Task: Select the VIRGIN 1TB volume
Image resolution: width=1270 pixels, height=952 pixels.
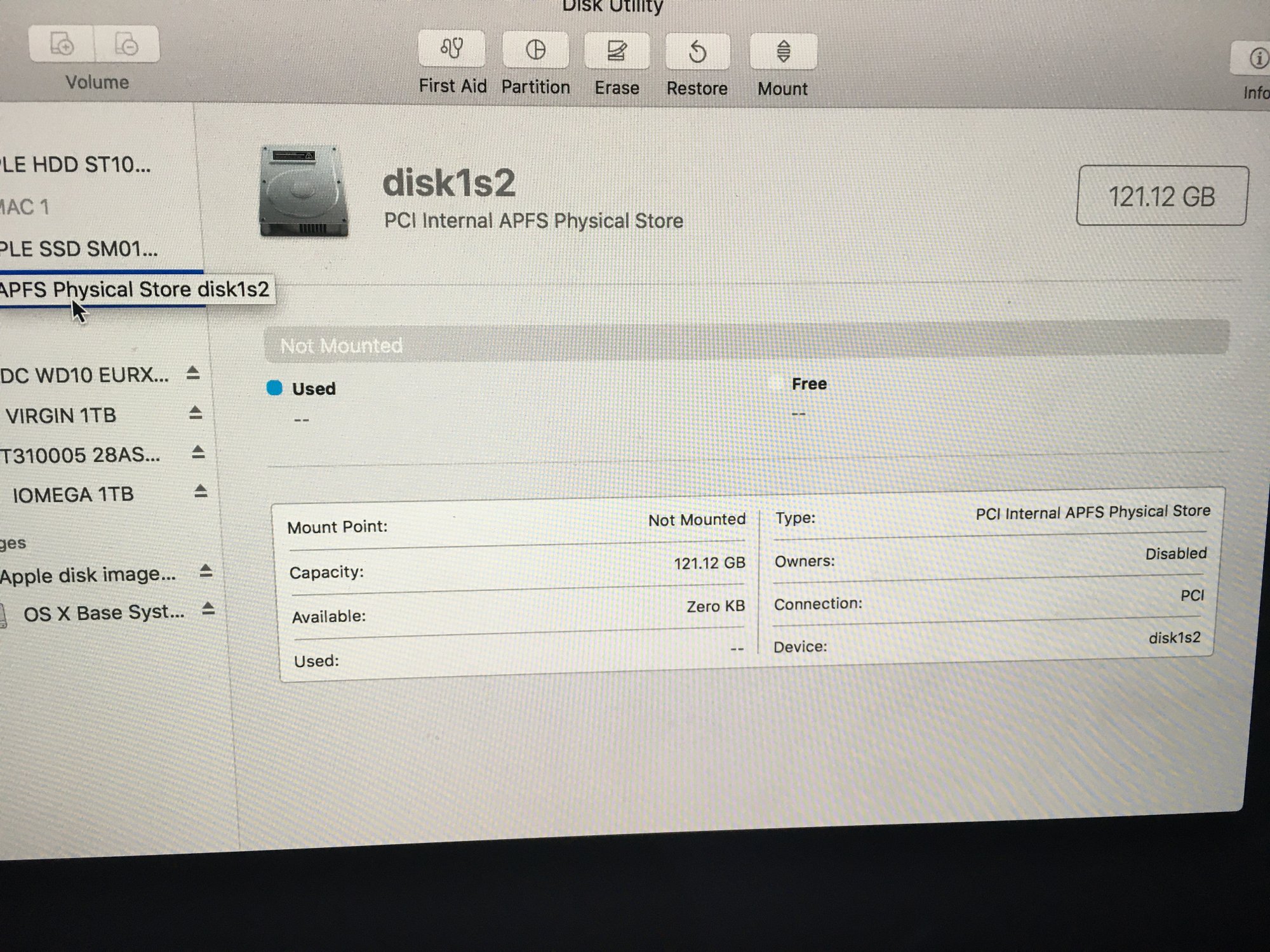Action: pyautogui.click(x=61, y=416)
